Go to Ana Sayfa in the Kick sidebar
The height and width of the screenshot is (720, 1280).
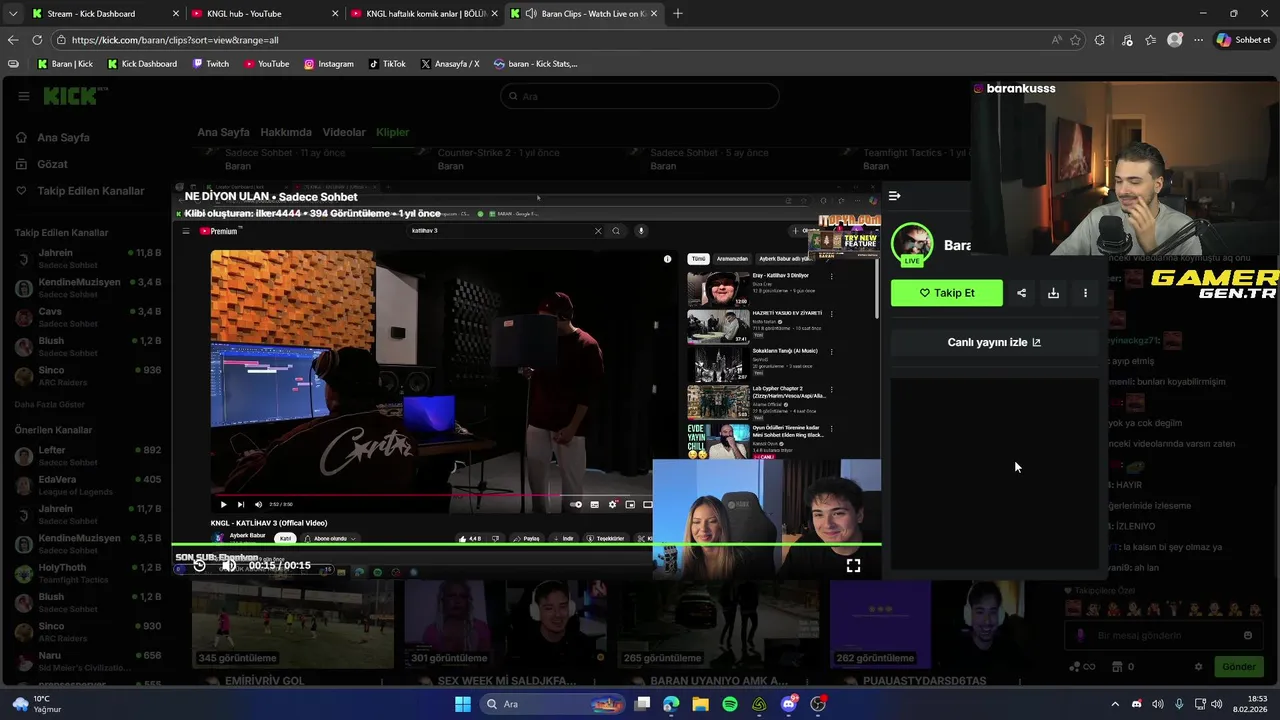[x=63, y=138]
